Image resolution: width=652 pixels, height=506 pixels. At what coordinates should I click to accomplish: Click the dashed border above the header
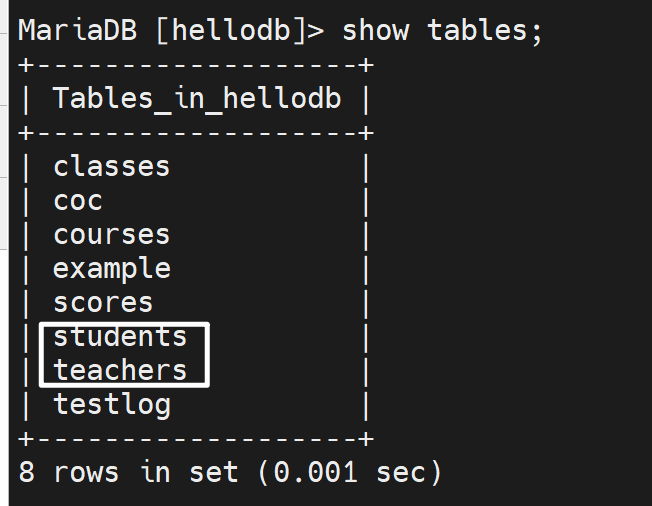pos(196,65)
